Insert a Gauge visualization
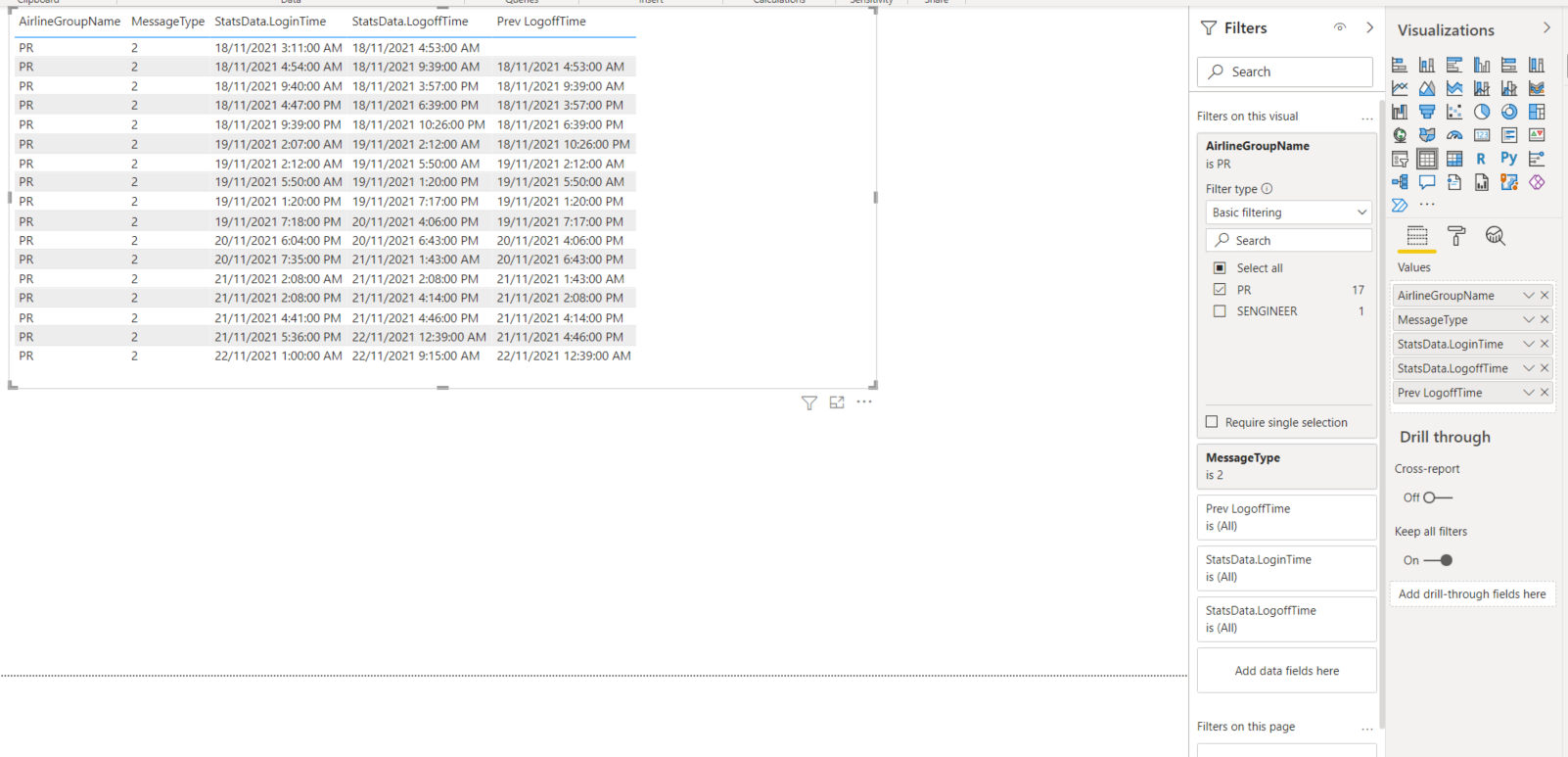 click(x=1454, y=135)
